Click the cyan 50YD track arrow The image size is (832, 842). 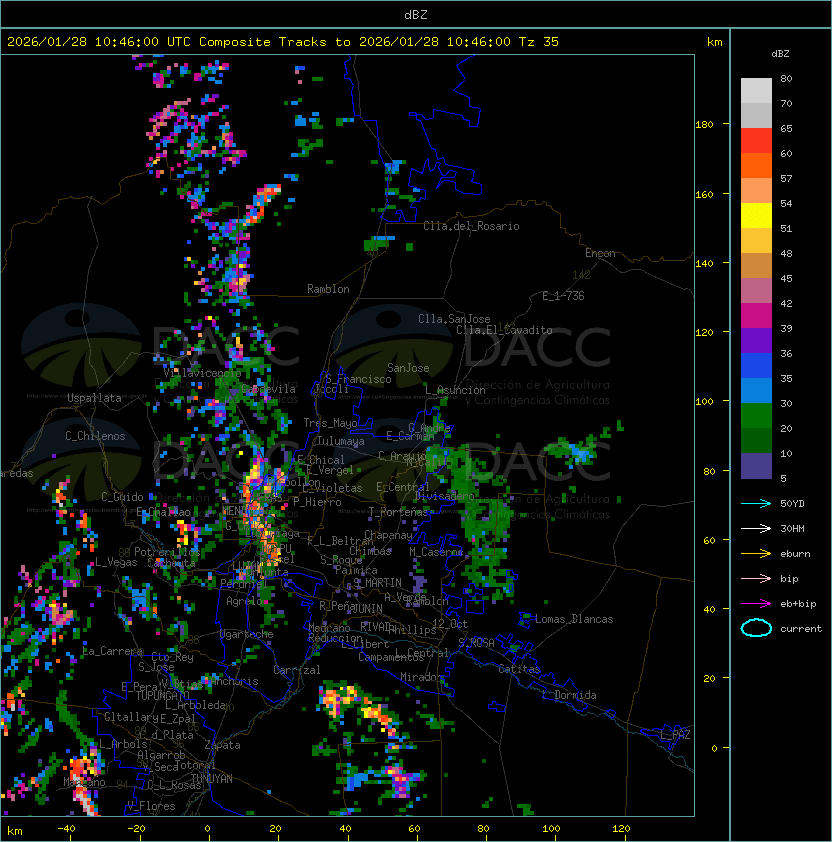pos(756,503)
